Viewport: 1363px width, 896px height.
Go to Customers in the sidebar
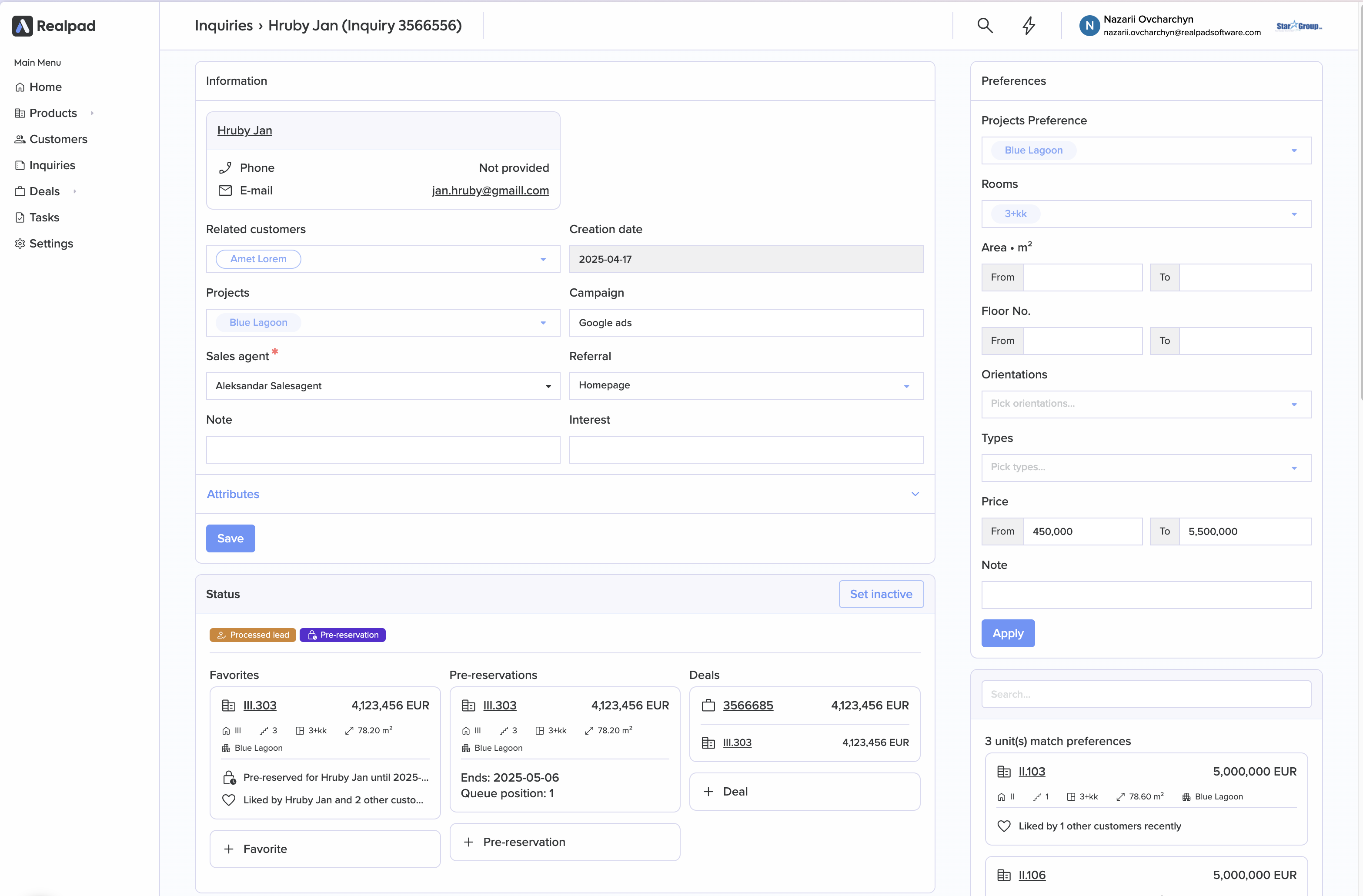[58, 139]
